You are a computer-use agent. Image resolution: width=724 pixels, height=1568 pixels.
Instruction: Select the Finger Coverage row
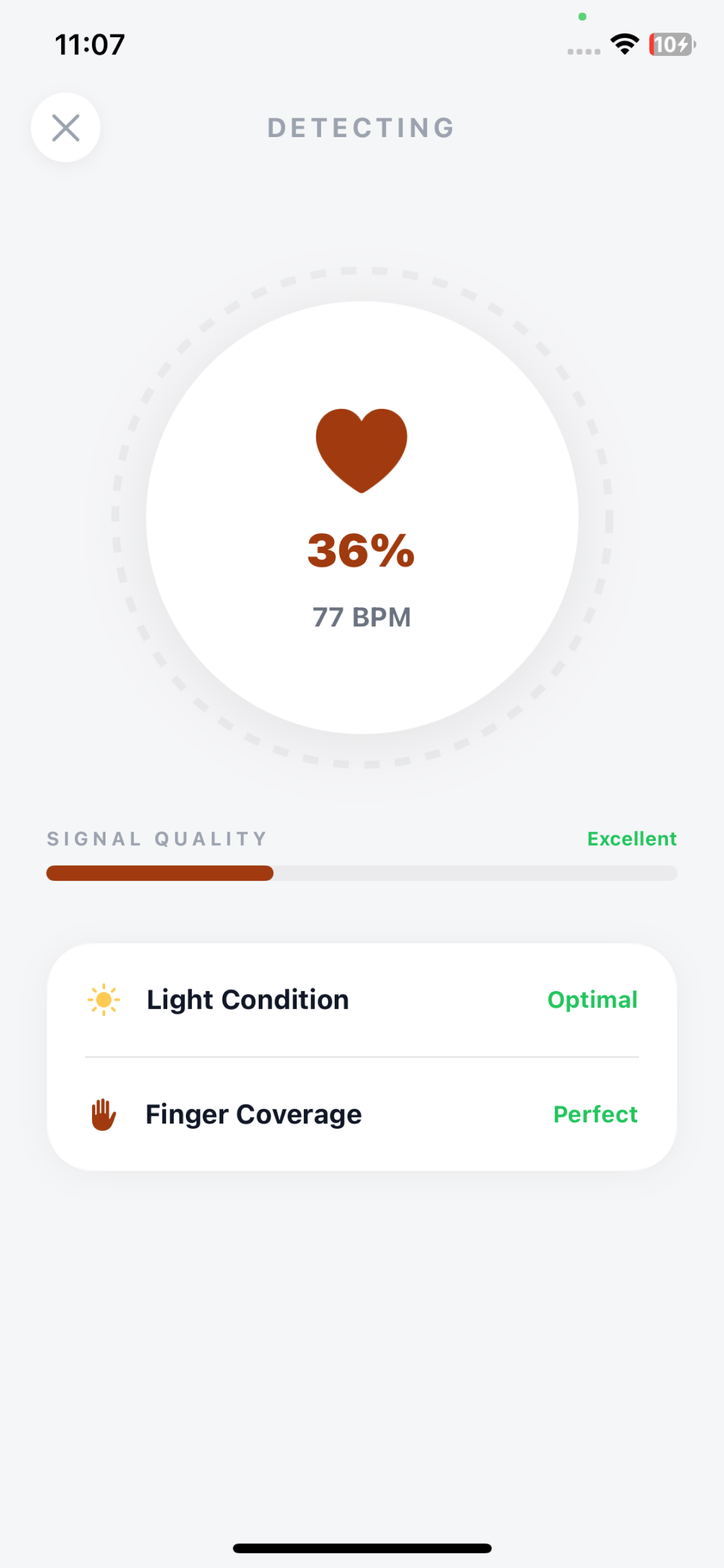coord(361,1115)
